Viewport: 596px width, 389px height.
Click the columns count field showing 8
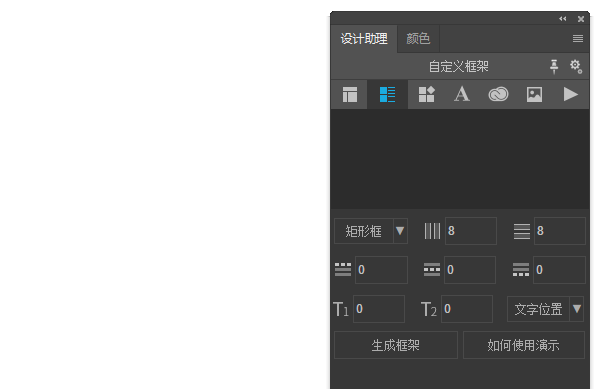coord(471,231)
